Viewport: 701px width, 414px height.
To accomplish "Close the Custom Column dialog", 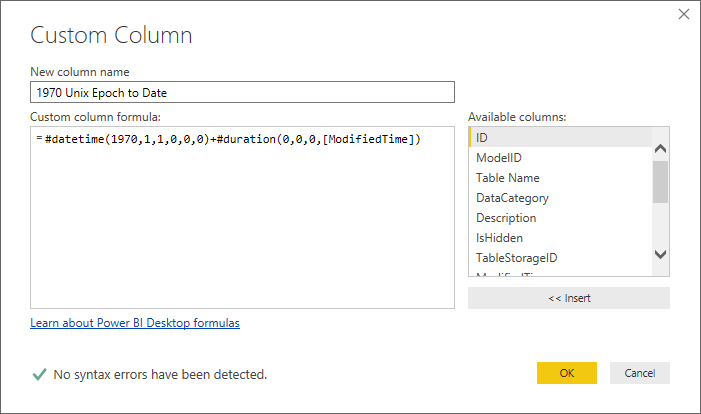I will 684,14.
